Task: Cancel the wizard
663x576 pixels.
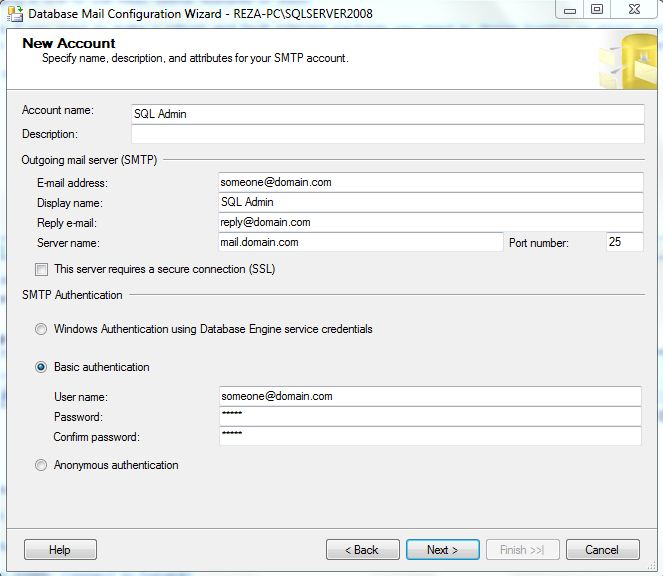Action: (602, 549)
